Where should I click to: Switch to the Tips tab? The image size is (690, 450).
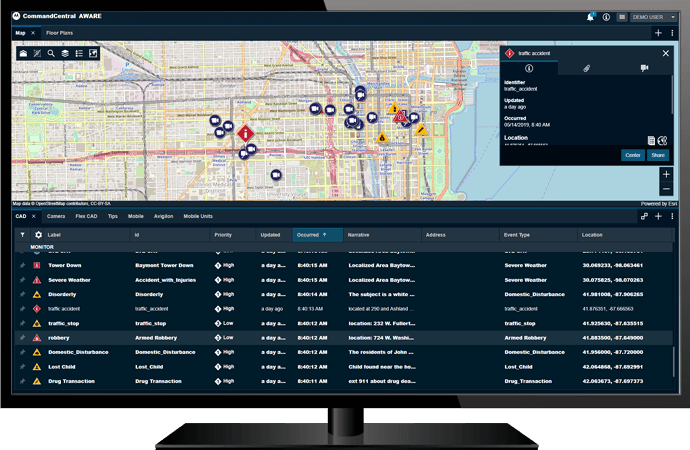click(113, 216)
